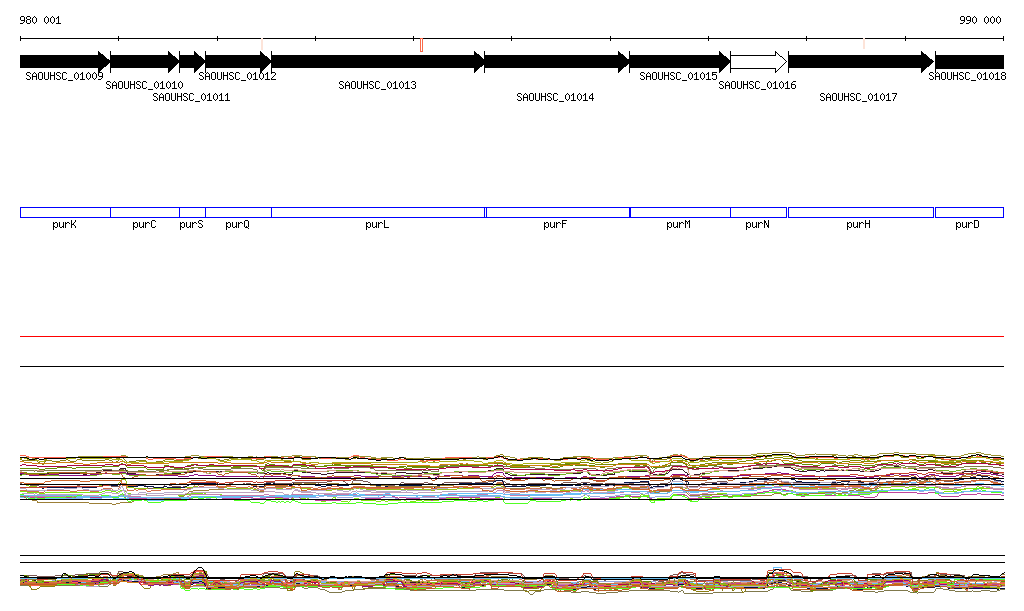Image resolution: width=1024 pixels, height=611 pixels.
Task: Click the SAOUHSC_01015 gene arrow
Action: click(679, 61)
